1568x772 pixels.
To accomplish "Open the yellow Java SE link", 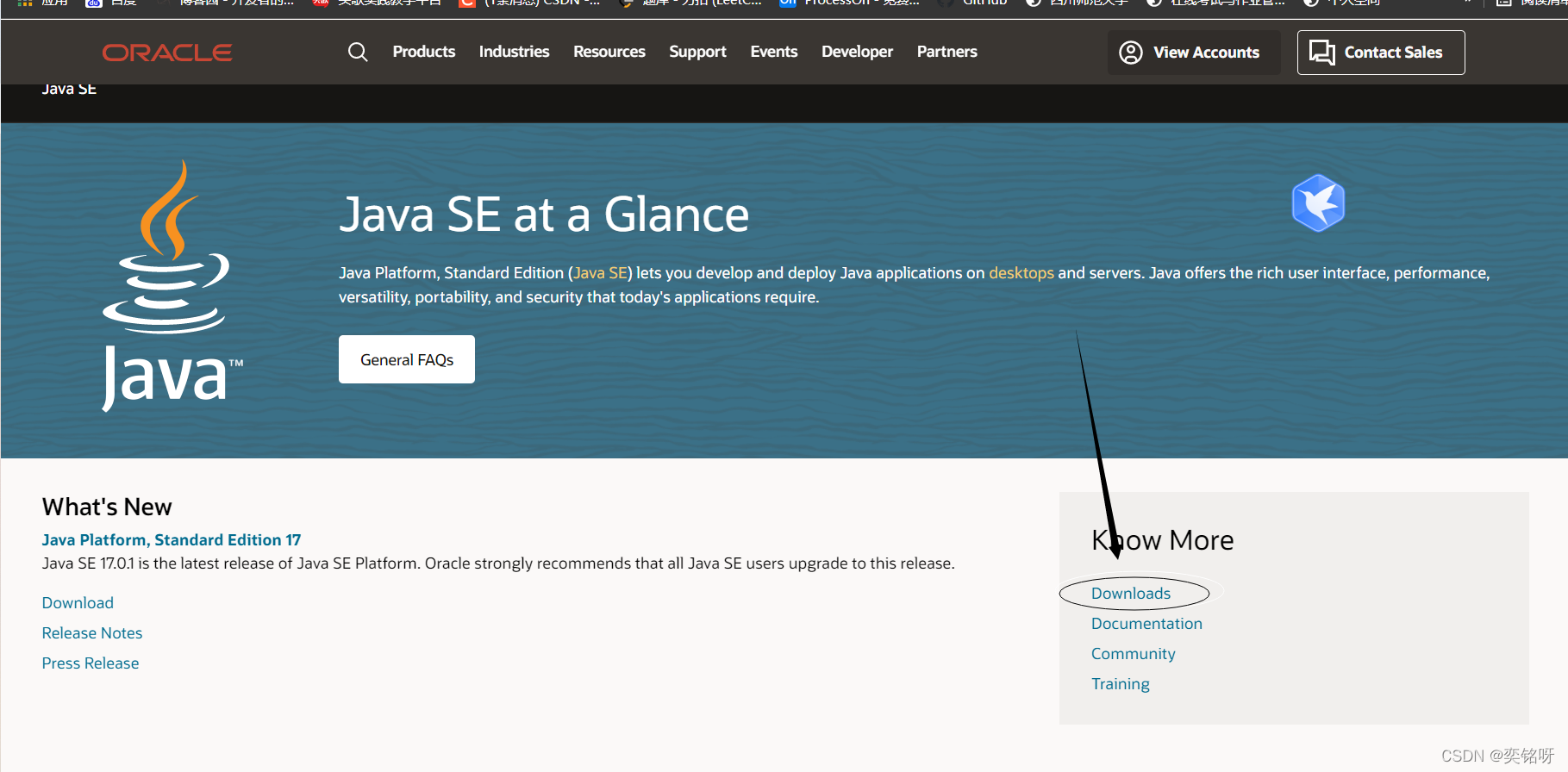I will tap(600, 273).
